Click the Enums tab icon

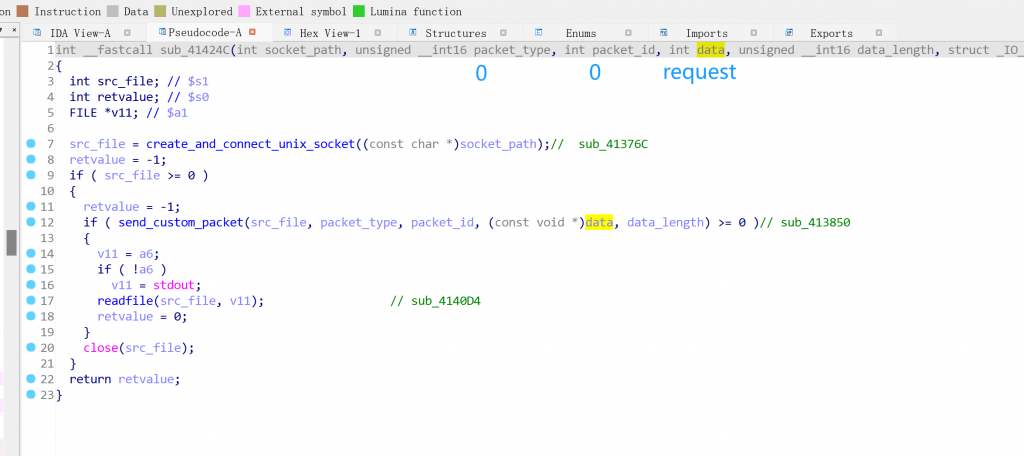539,33
